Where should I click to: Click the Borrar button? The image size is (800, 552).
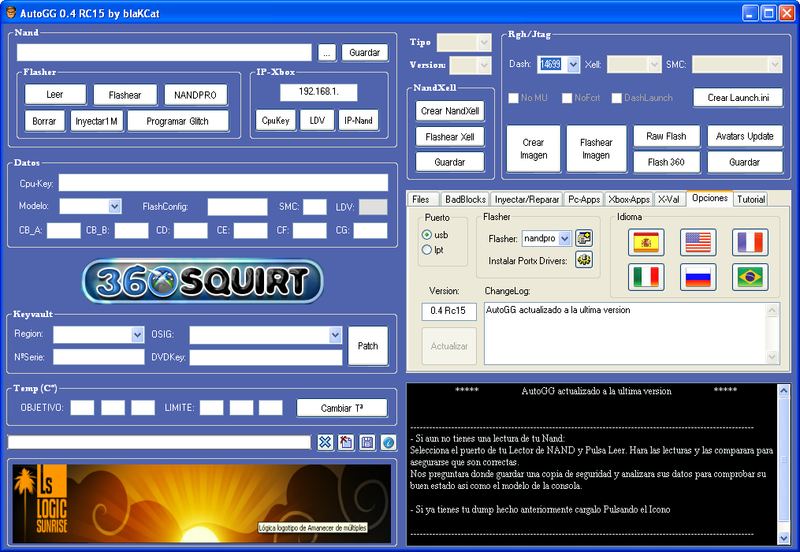(44, 121)
